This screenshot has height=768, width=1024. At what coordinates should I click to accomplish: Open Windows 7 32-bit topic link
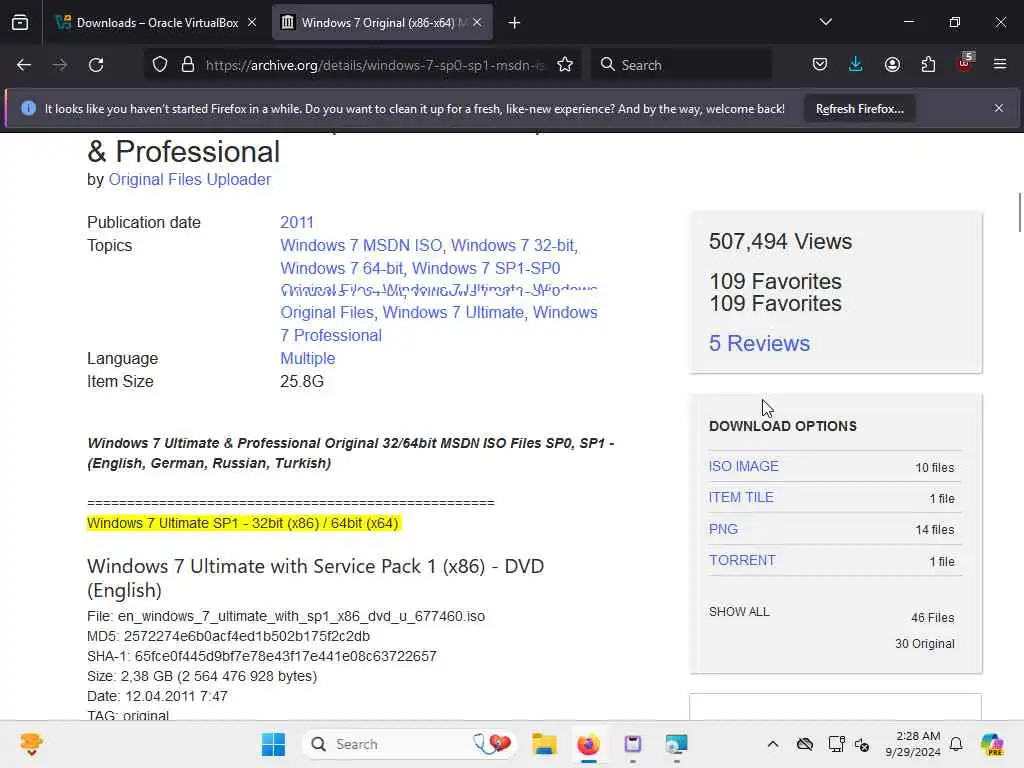[513, 246]
